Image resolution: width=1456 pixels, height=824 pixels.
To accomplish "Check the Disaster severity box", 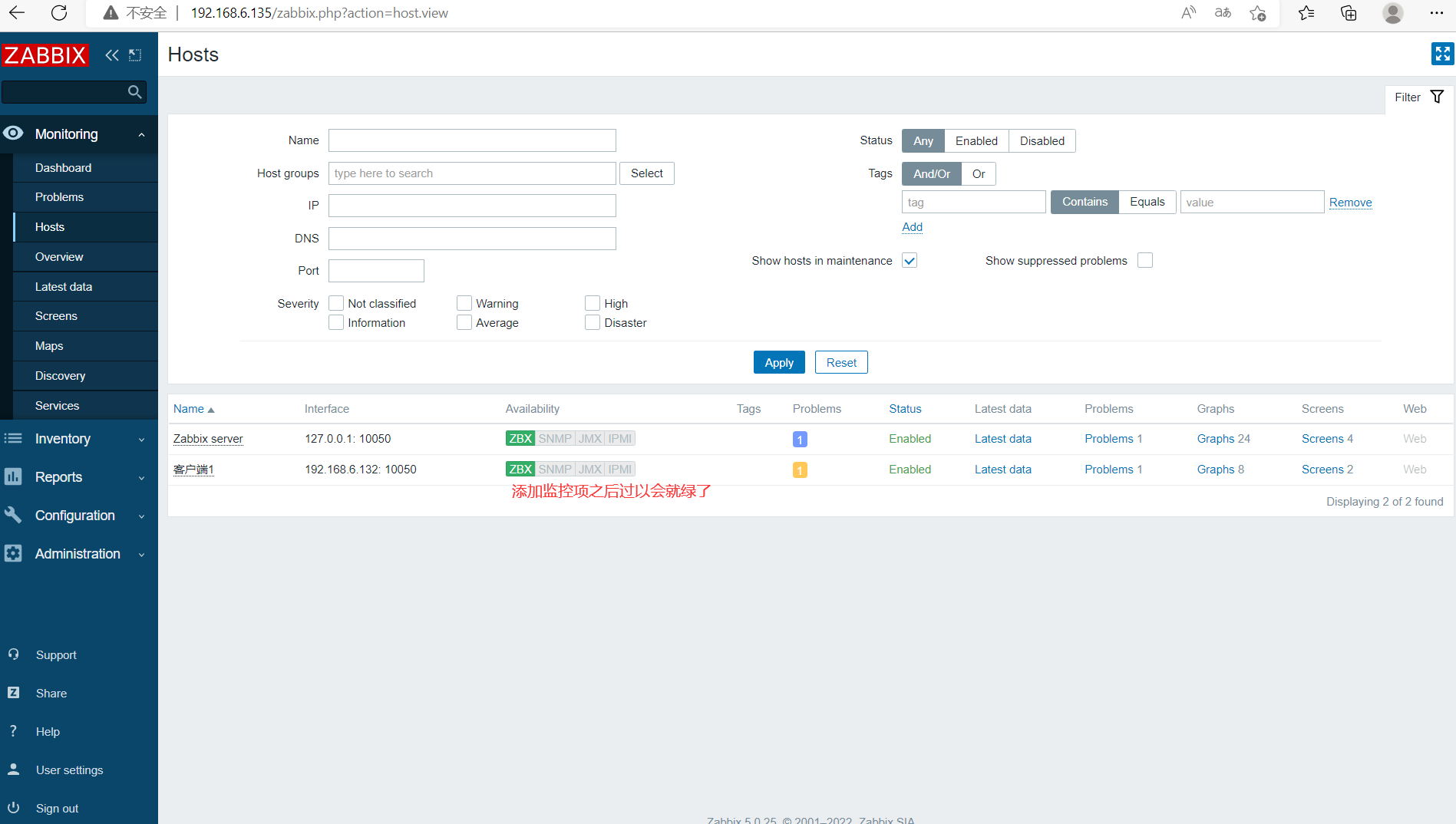I will [x=593, y=322].
